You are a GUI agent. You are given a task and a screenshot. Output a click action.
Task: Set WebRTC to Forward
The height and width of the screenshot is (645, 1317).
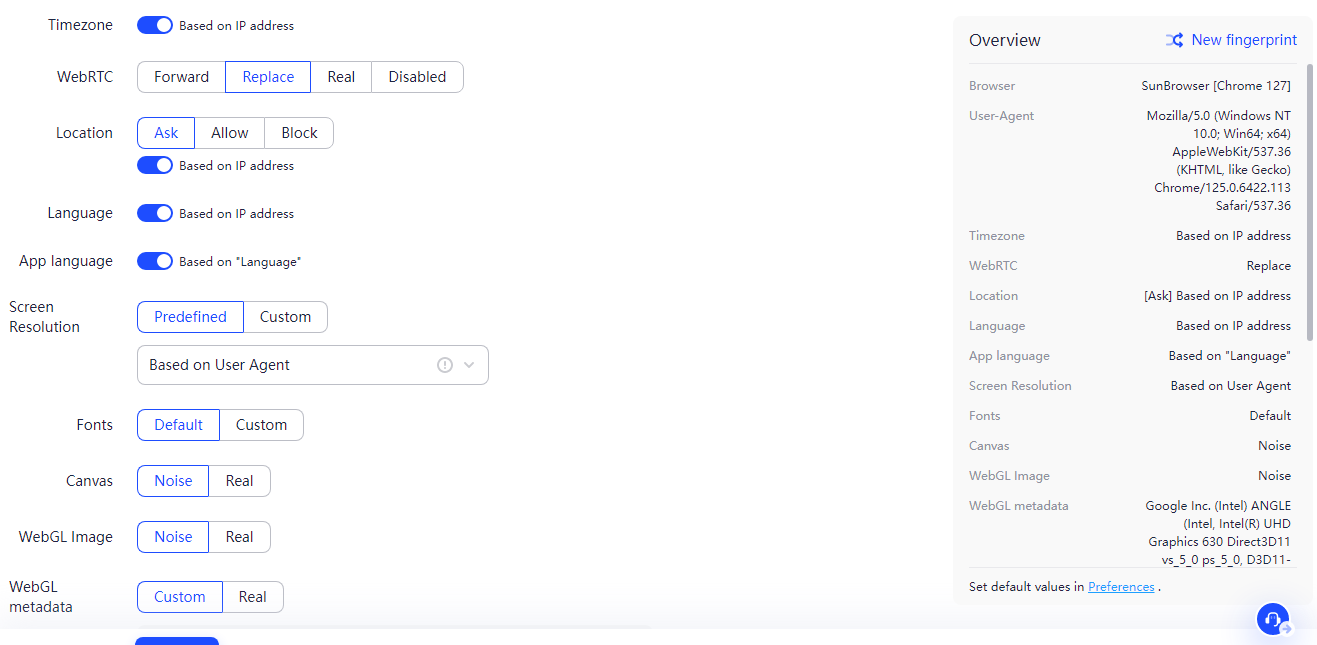pos(181,77)
